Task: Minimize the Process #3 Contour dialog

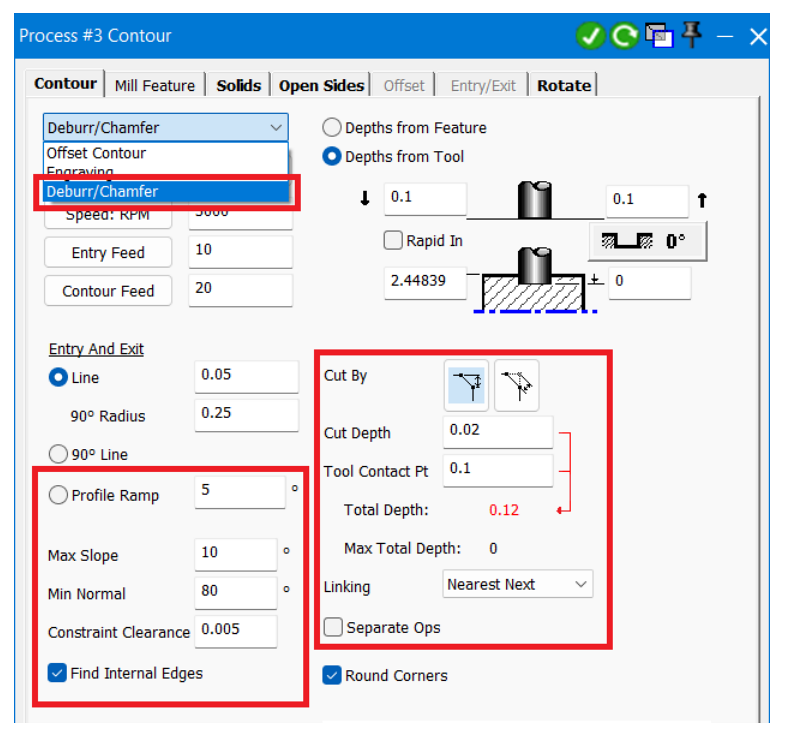Action: point(724,37)
